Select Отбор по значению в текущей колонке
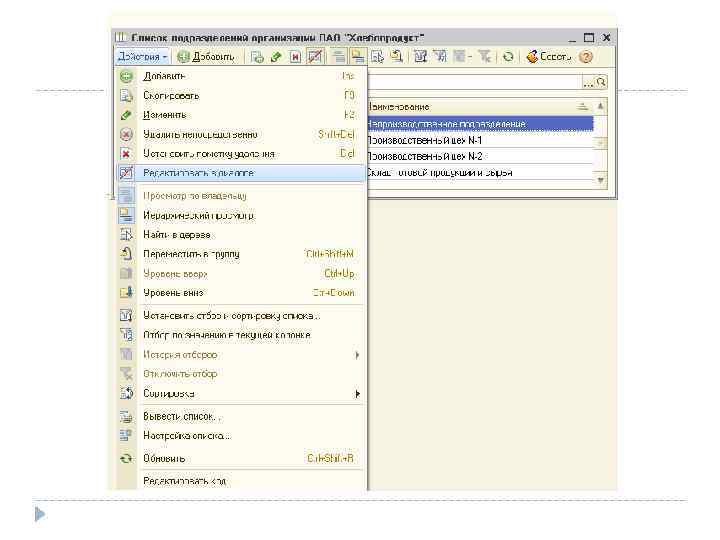Image resolution: width=720 pixels, height=540 pixels. (241, 335)
